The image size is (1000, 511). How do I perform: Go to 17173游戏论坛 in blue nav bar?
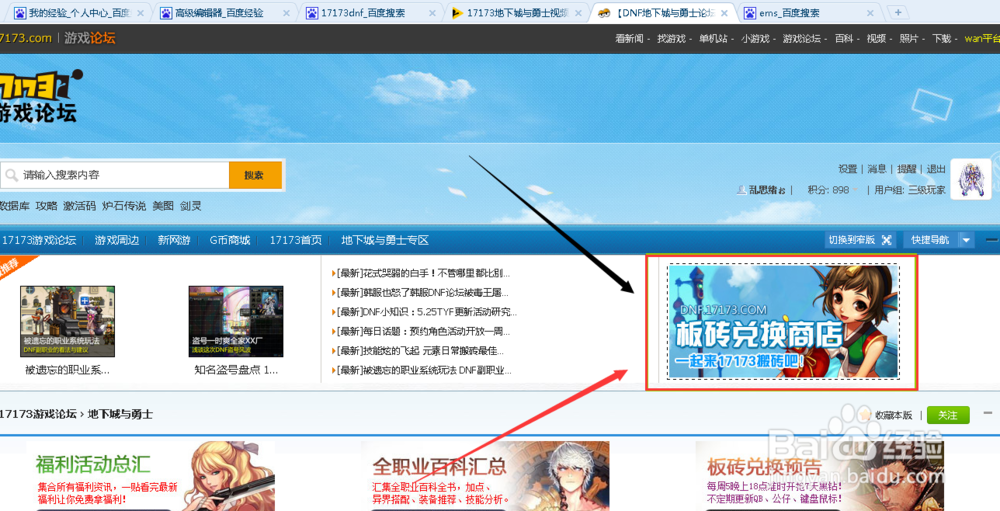39,241
